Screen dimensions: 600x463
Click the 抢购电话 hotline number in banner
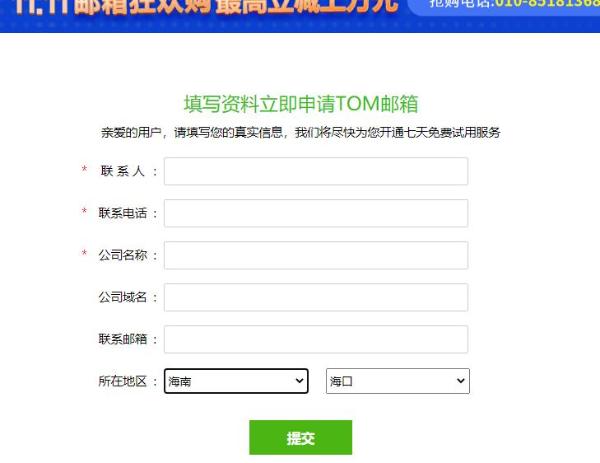coord(514,4)
